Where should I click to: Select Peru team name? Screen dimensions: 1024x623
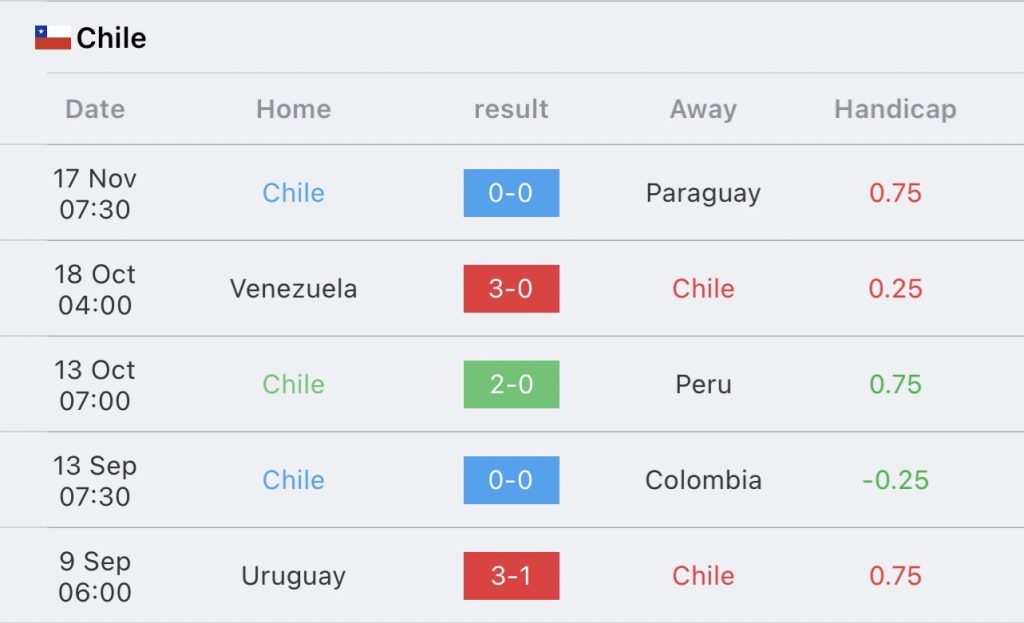click(x=703, y=384)
